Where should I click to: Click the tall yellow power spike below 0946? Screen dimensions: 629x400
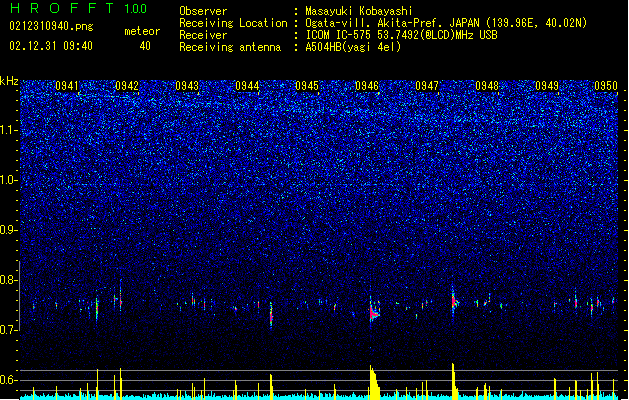pyautogui.click(x=374, y=382)
